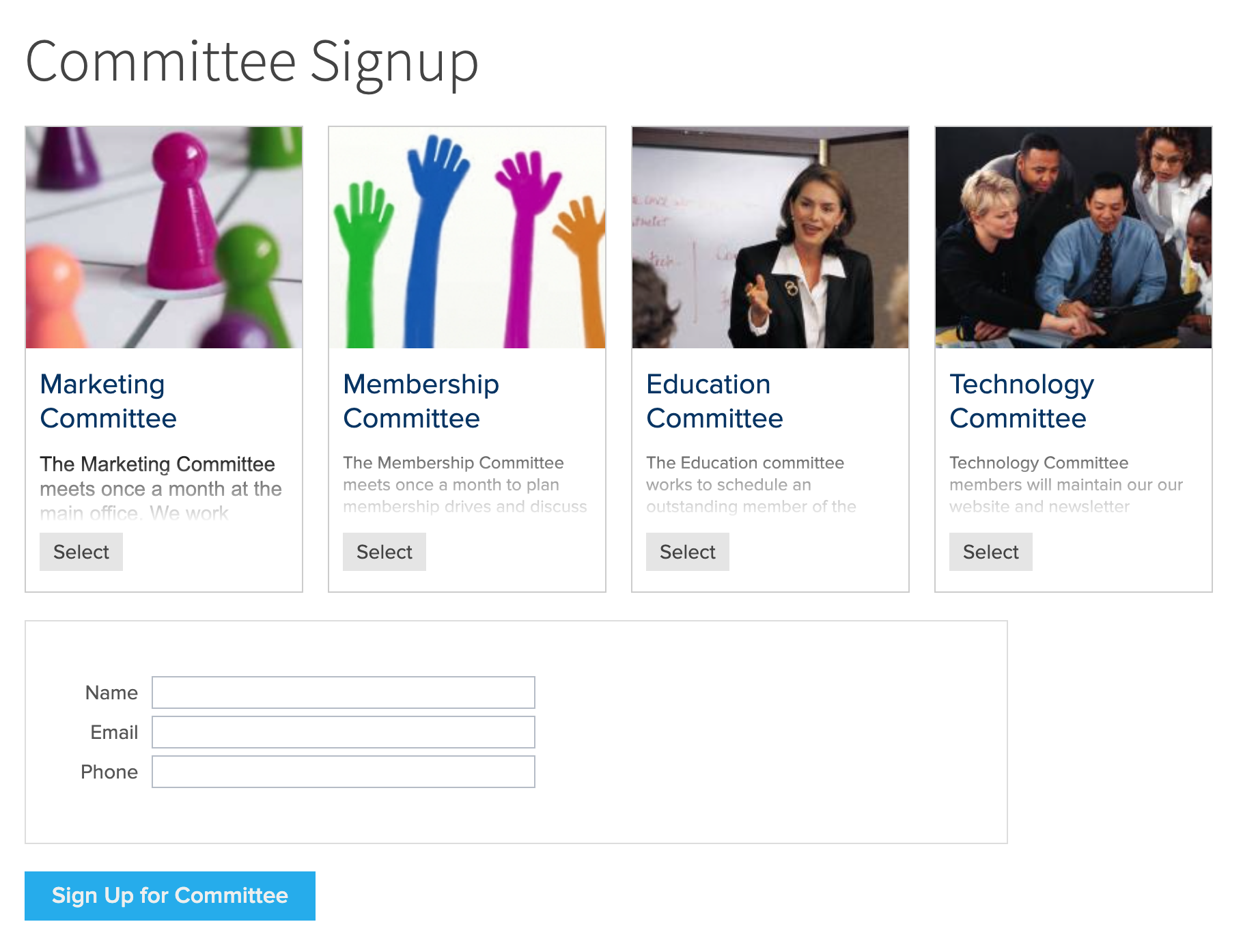Viewport: 1243px width, 952px height.
Task: Click the Membership Committee raised hands image
Action: [467, 238]
